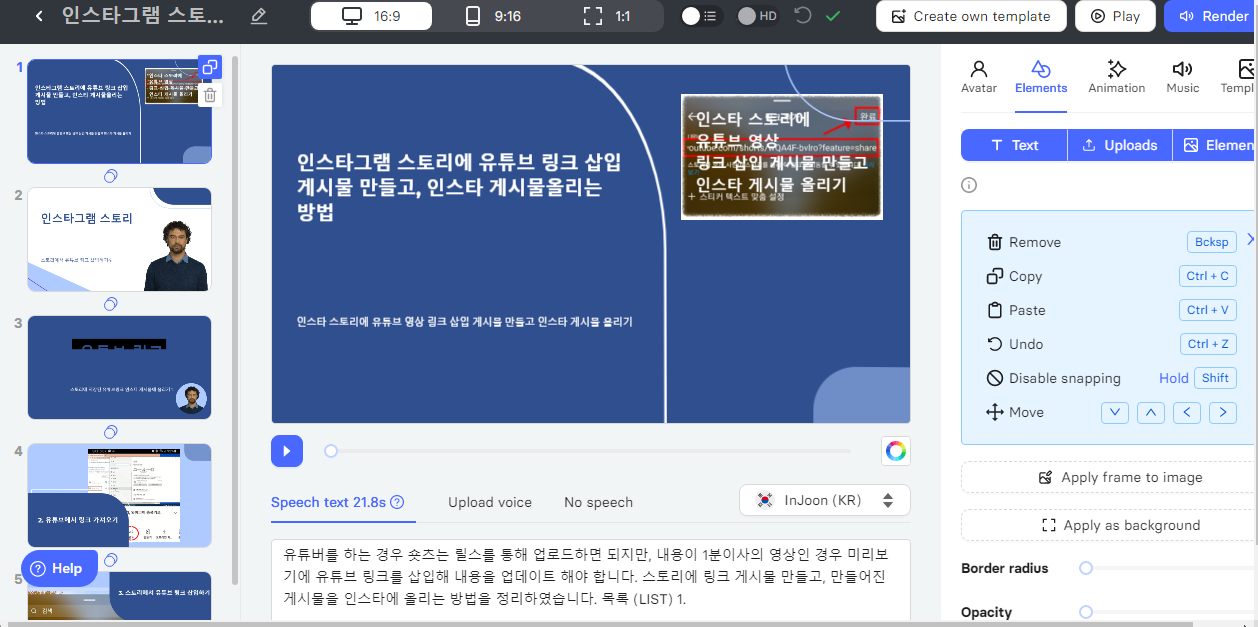
Task: Click the green checkmark saved icon
Action: click(832, 16)
